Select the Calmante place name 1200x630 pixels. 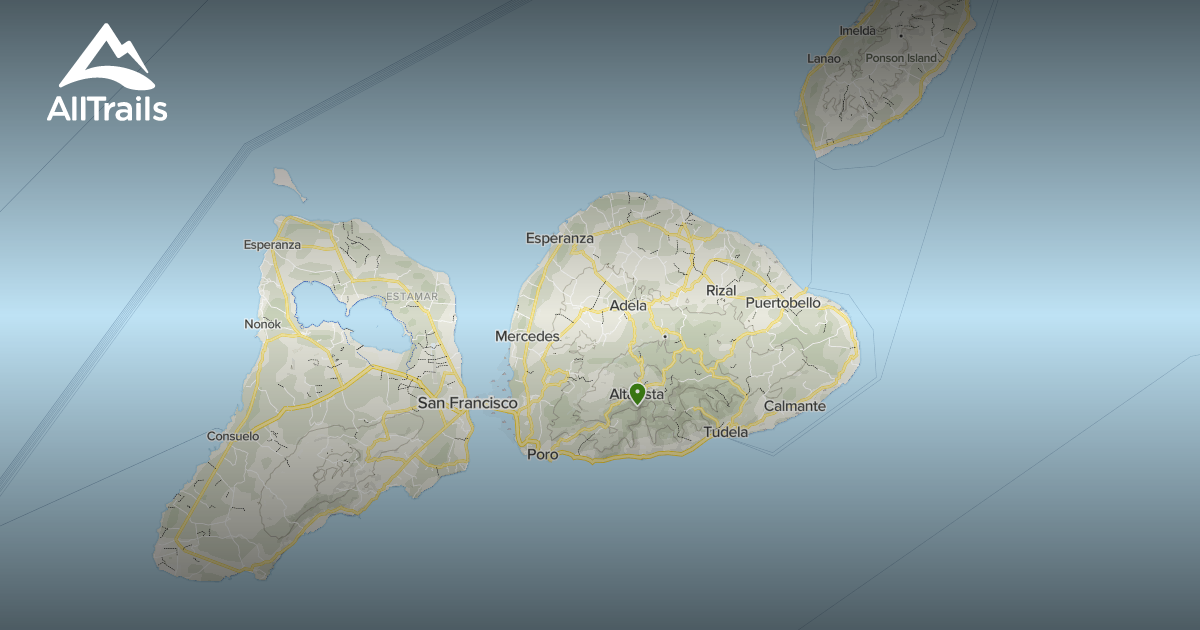pos(796,406)
